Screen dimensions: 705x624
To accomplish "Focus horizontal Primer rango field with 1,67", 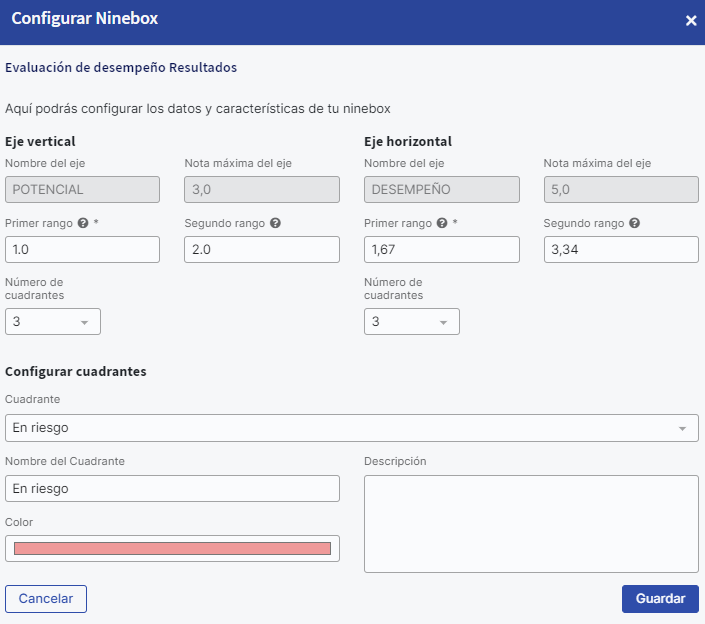I will (441, 249).
